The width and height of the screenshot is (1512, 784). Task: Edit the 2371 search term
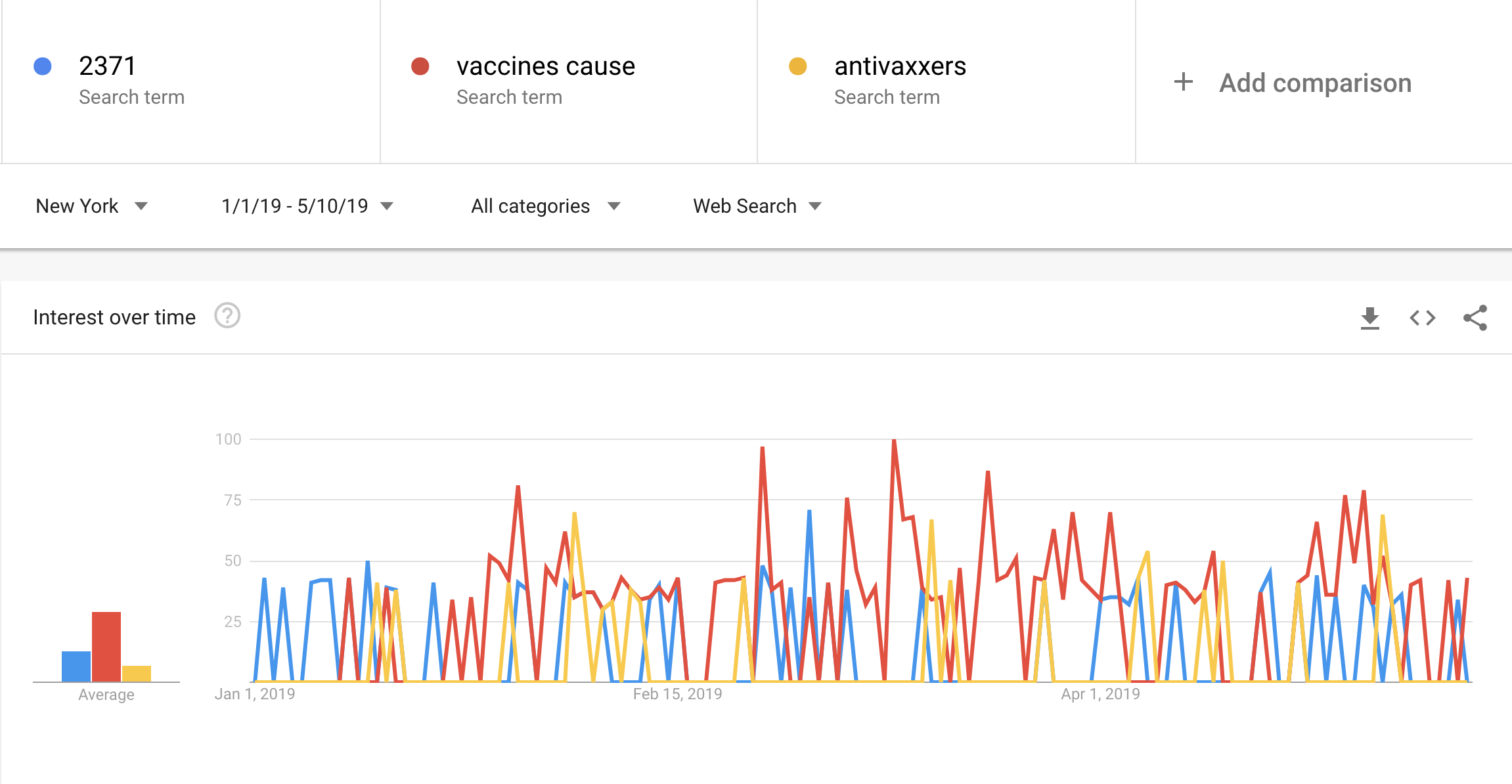(108, 66)
